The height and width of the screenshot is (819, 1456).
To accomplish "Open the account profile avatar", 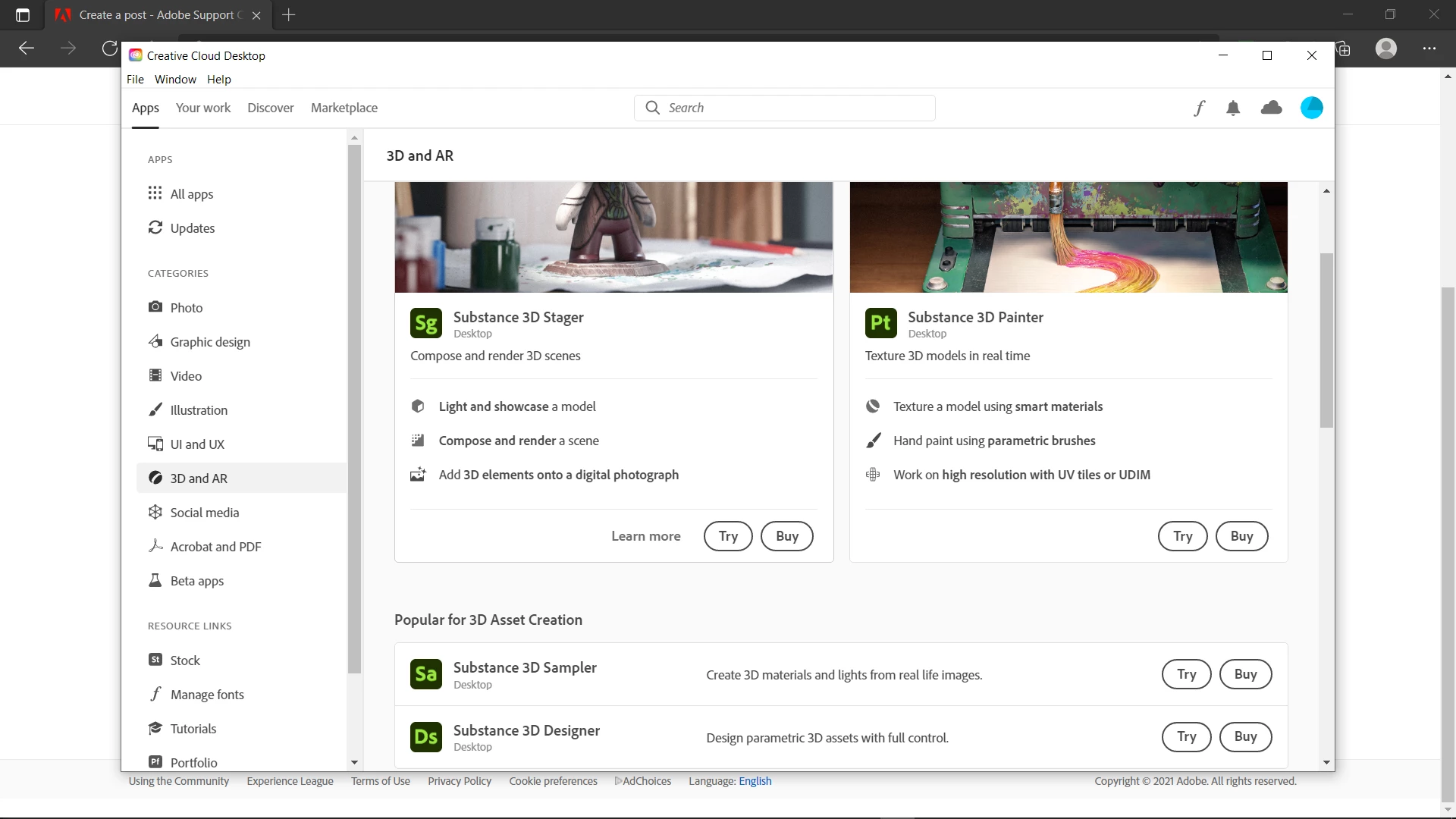I will (x=1311, y=108).
